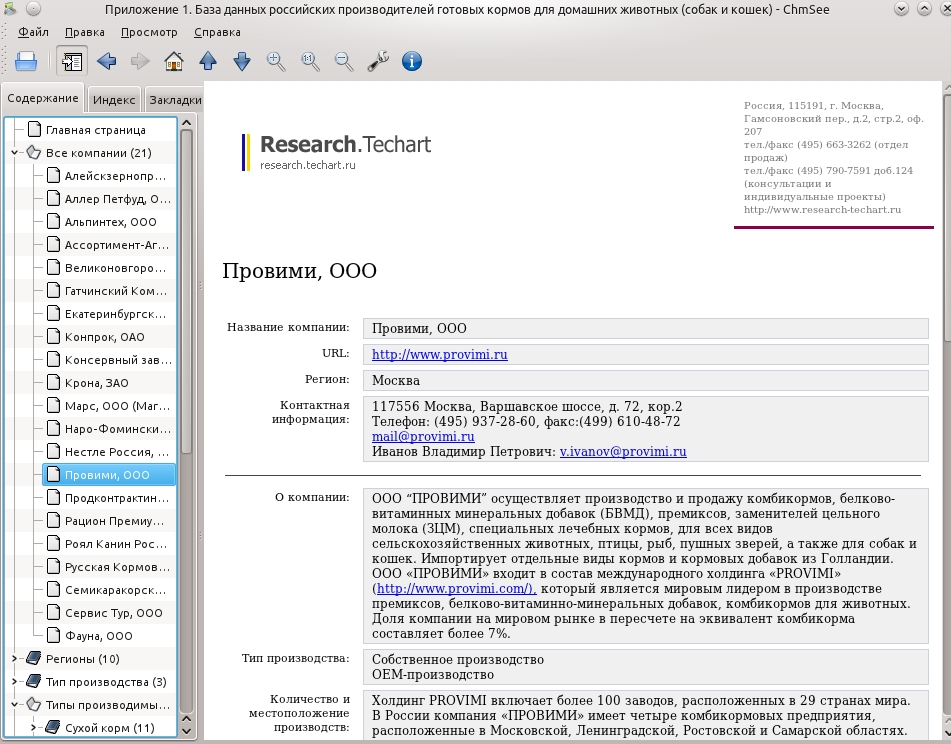Click the contents tree scroll-up arrow

[187, 123]
